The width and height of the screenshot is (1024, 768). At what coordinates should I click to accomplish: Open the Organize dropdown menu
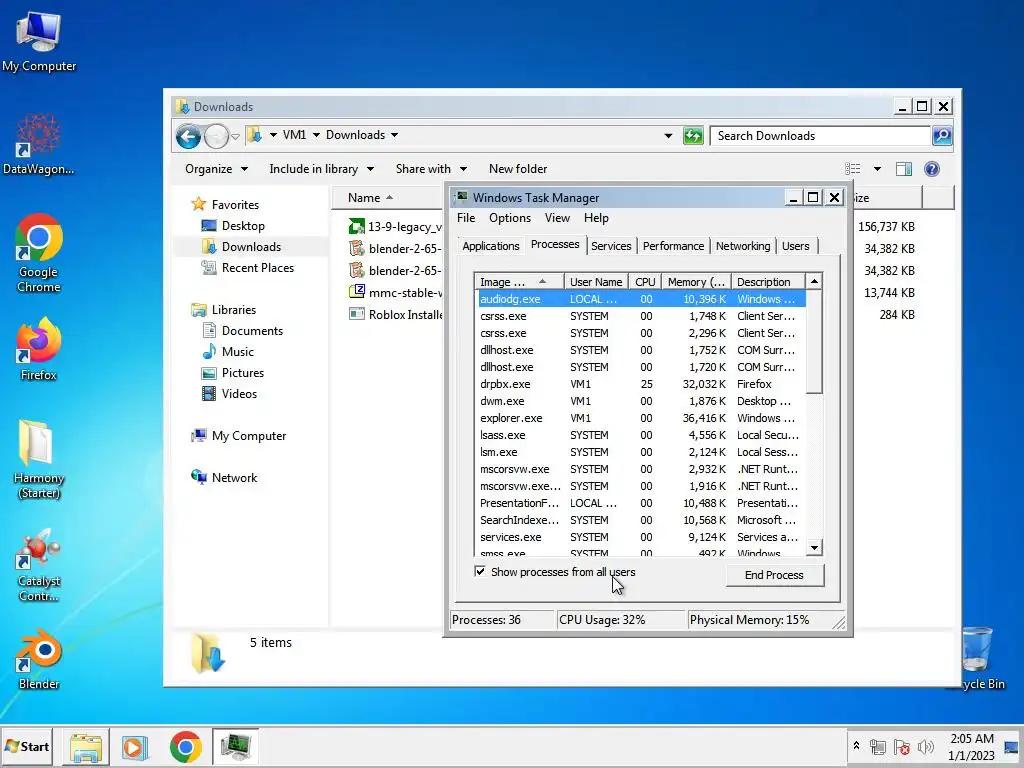(x=216, y=168)
